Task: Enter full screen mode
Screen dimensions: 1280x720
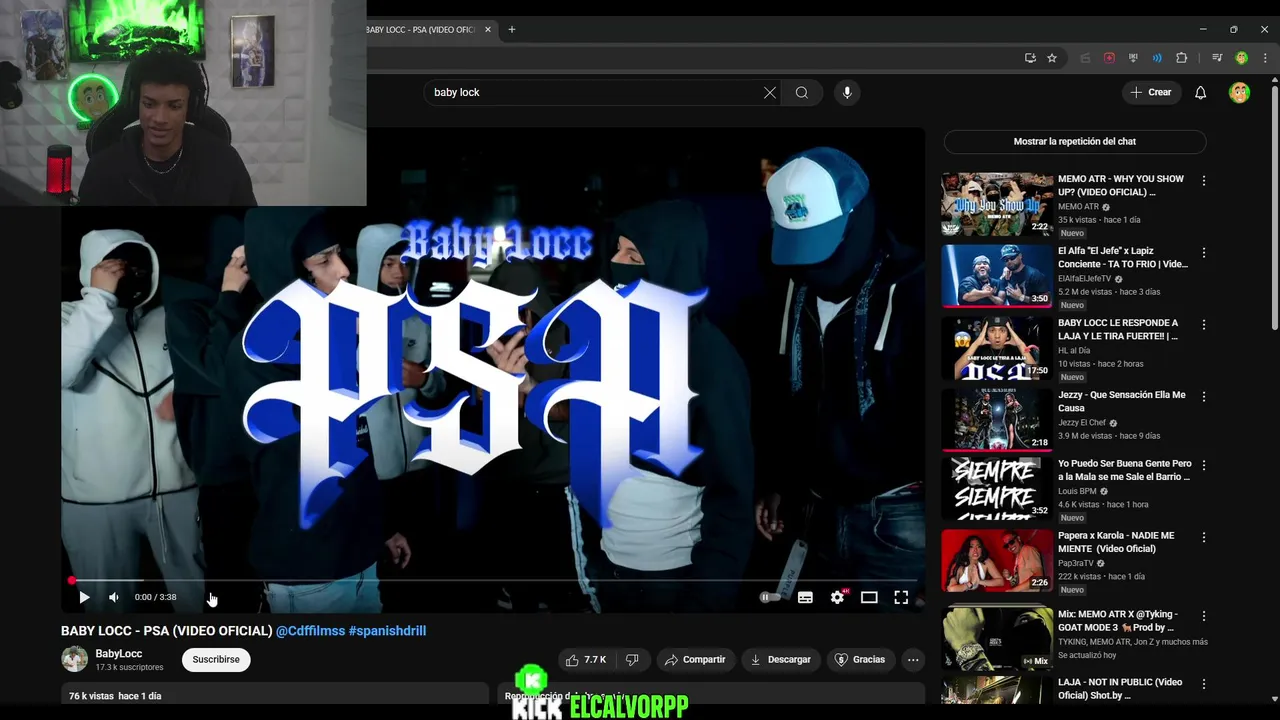Action: [x=901, y=597]
